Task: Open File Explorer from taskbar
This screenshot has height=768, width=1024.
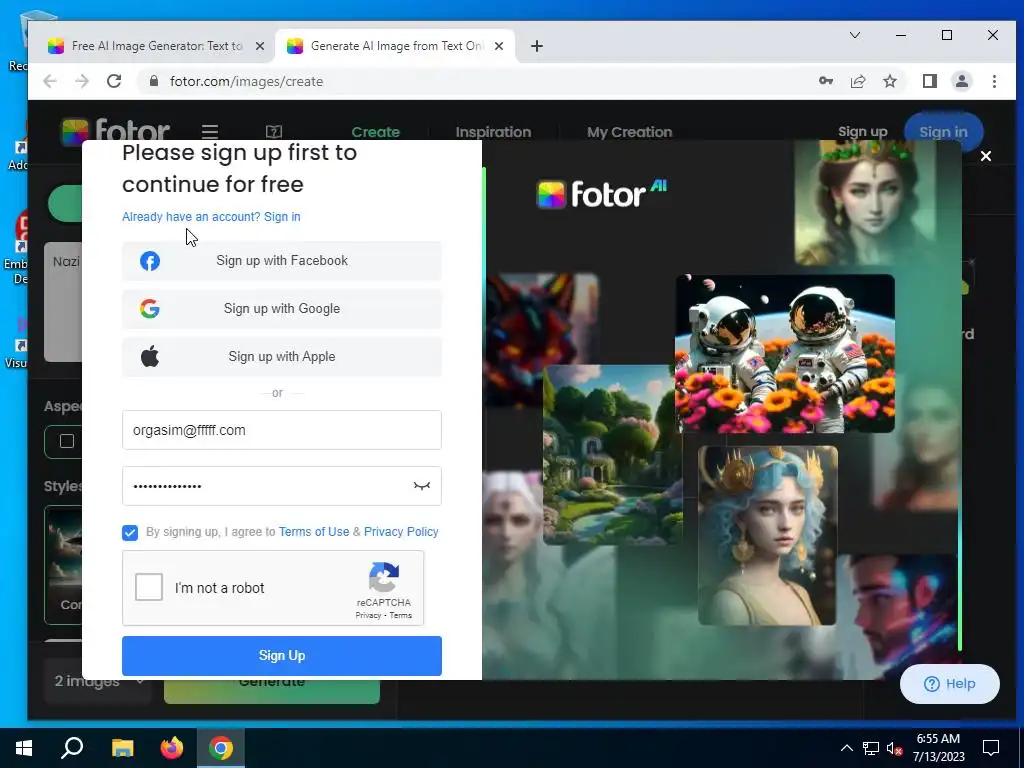Action: tap(122, 748)
